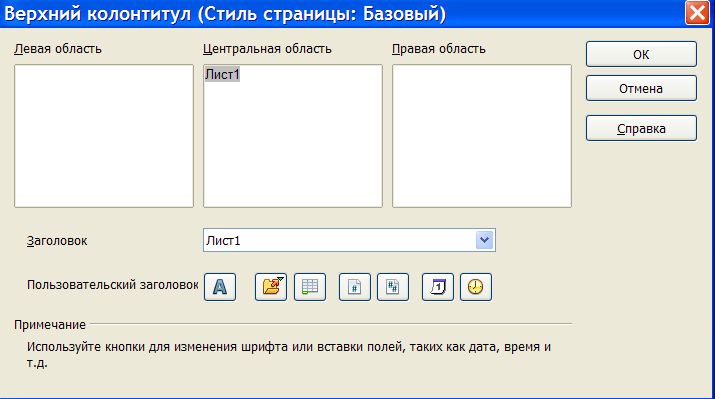The height and width of the screenshot is (399, 715).
Task: Insert time field clock icon
Action: click(476, 287)
